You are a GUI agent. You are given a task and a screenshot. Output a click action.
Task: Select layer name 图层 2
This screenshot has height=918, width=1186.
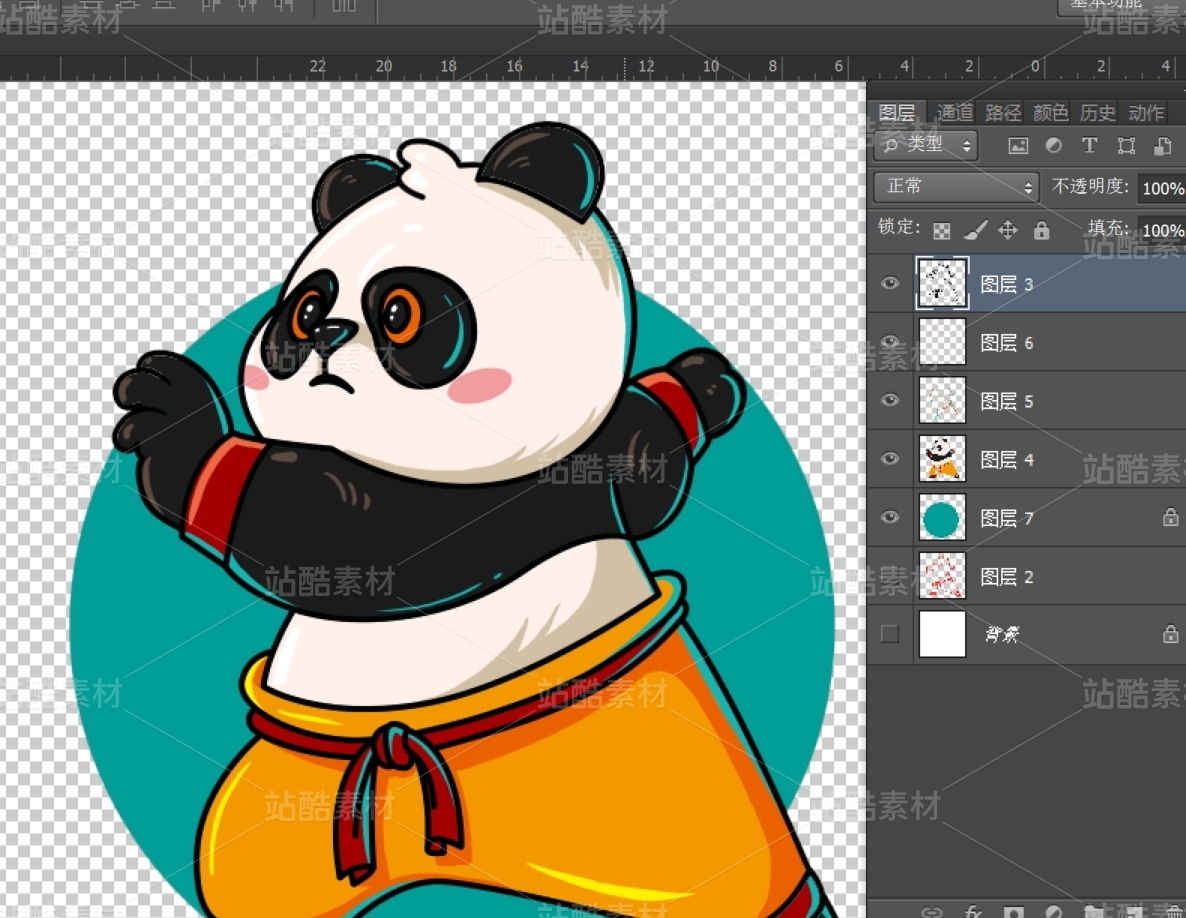coord(1007,577)
